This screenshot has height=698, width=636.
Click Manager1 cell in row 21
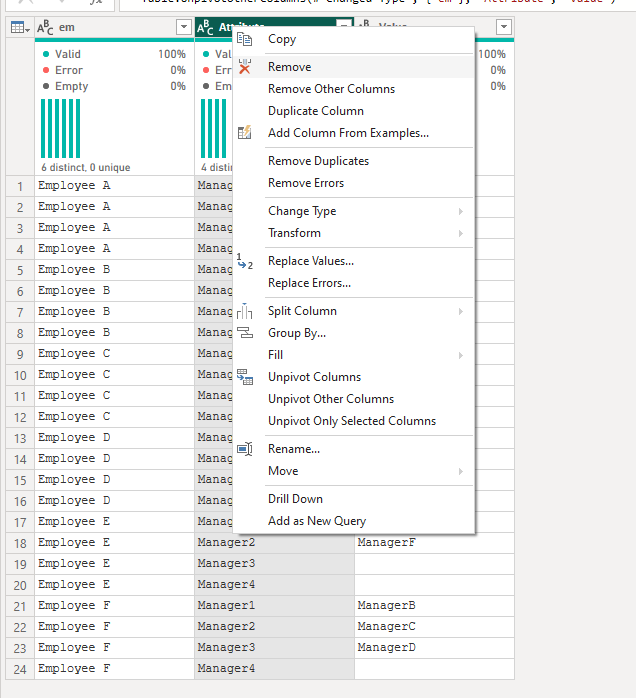tap(274, 606)
